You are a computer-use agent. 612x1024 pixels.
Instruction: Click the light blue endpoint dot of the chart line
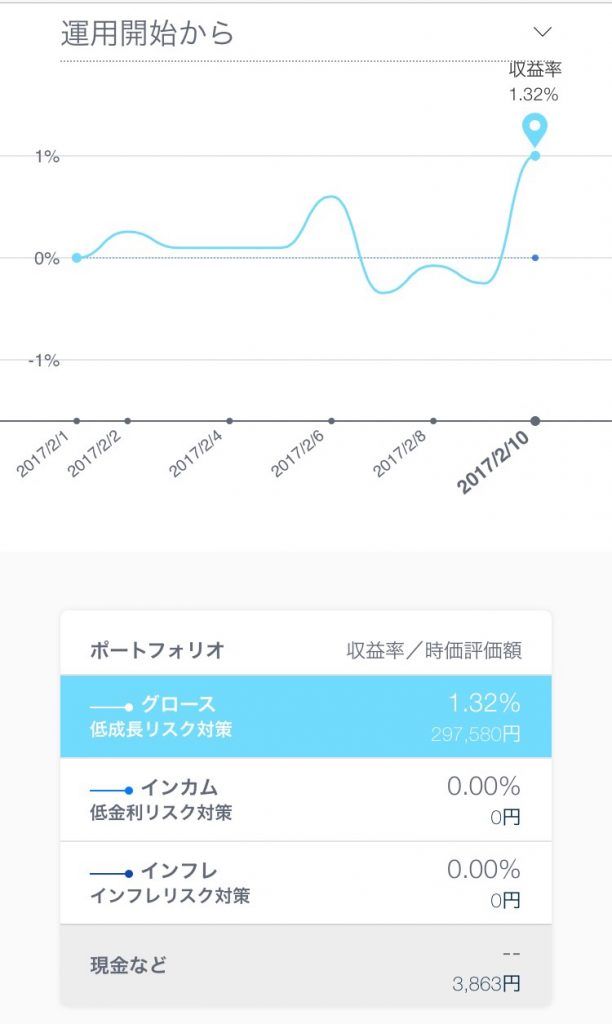point(536,157)
